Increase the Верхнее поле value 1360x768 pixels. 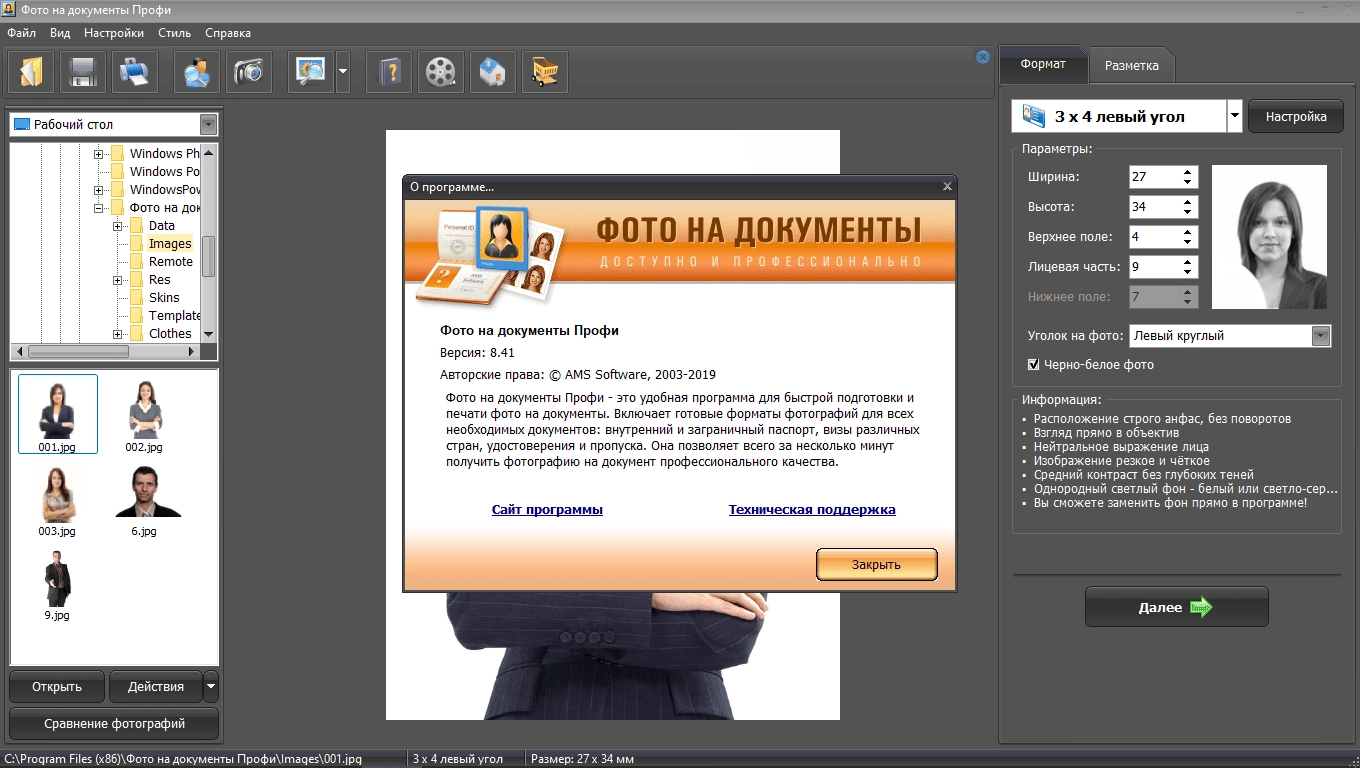[1188, 232]
